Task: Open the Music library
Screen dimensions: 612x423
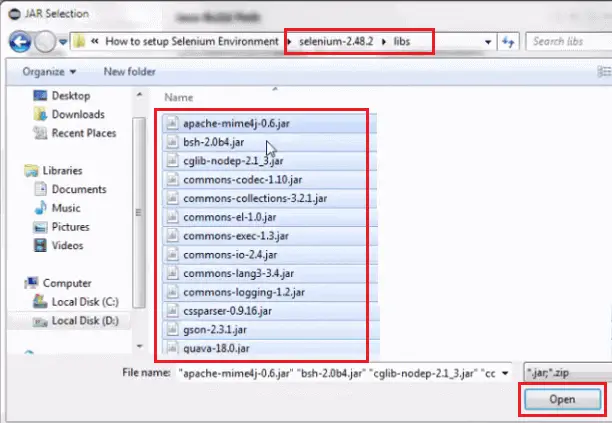Action: click(57, 208)
